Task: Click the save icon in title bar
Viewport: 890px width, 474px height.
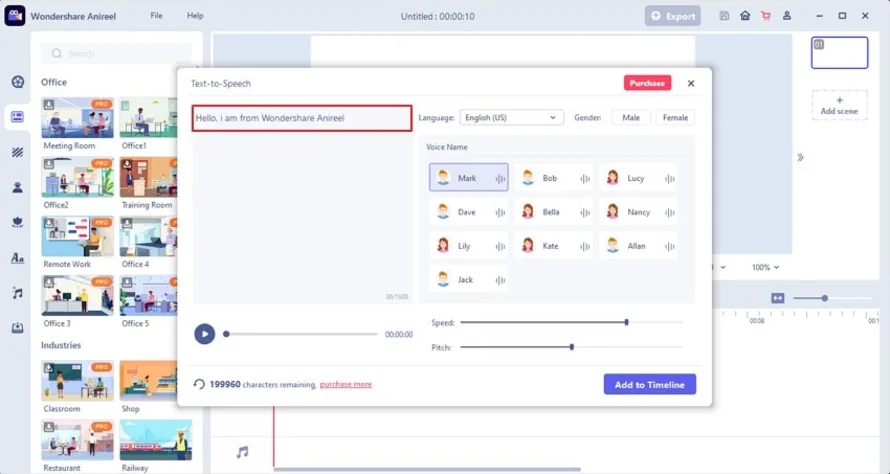Action: [x=724, y=16]
